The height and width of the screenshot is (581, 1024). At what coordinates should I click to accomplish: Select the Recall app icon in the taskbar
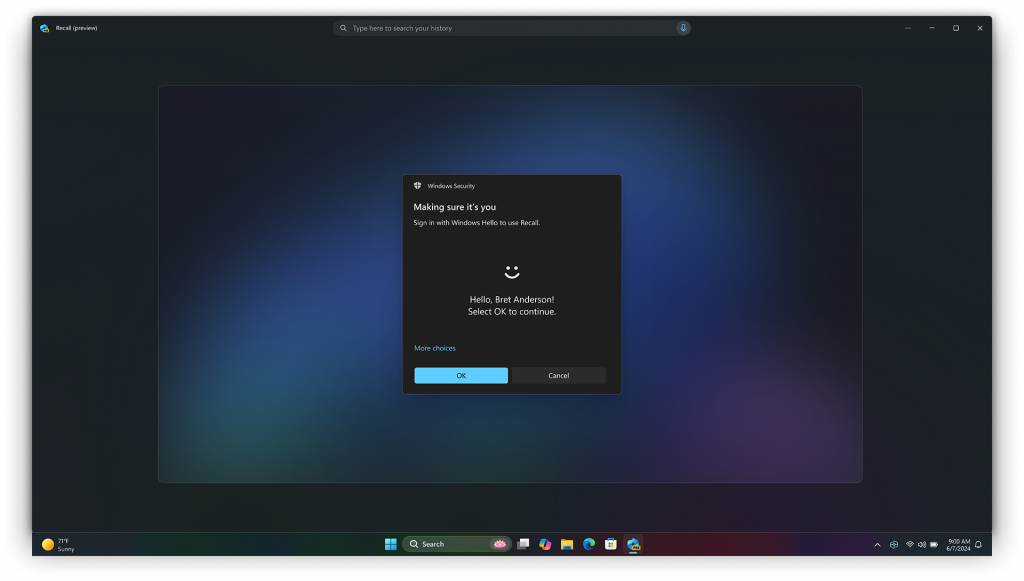click(x=633, y=544)
